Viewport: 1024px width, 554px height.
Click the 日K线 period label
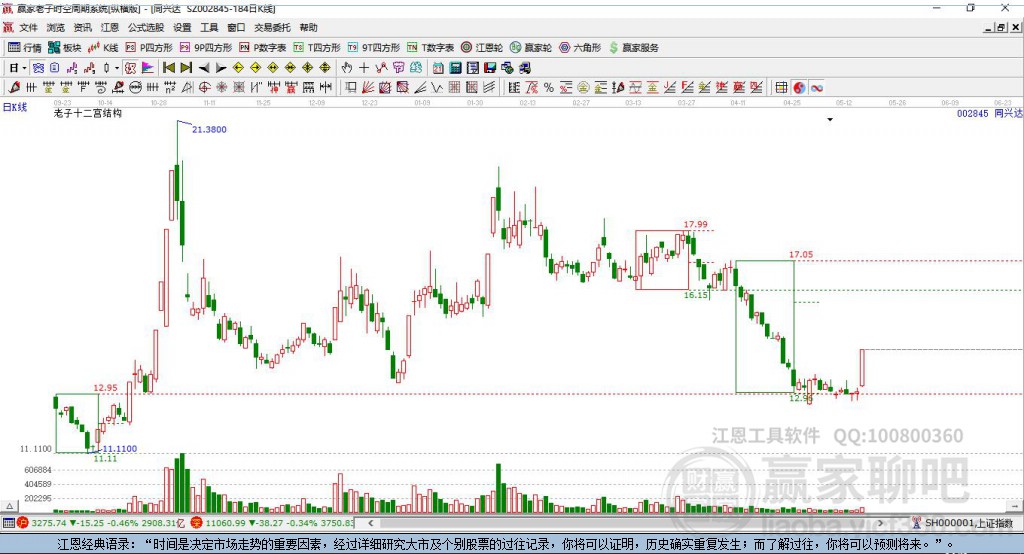15,107
